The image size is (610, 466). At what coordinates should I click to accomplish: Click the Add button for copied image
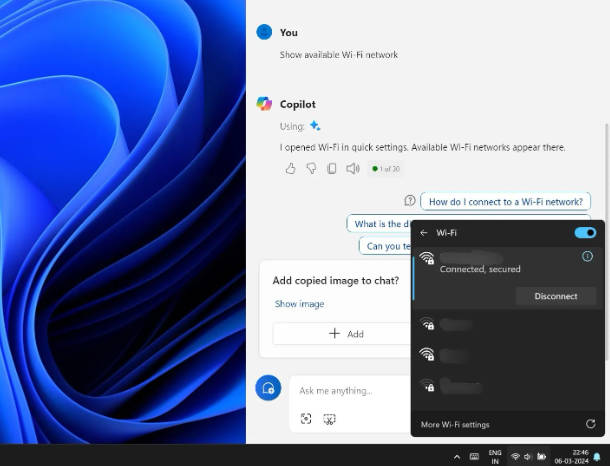click(x=342, y=334)
